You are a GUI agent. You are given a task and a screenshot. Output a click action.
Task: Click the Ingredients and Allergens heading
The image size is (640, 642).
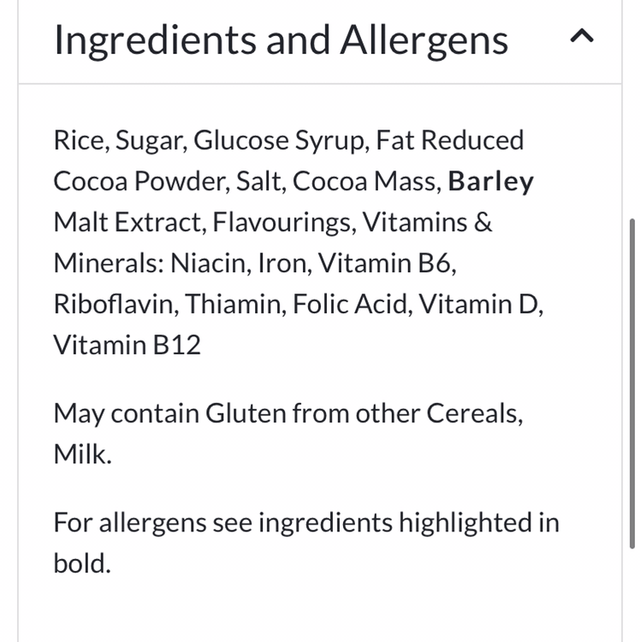coord(280,40)
